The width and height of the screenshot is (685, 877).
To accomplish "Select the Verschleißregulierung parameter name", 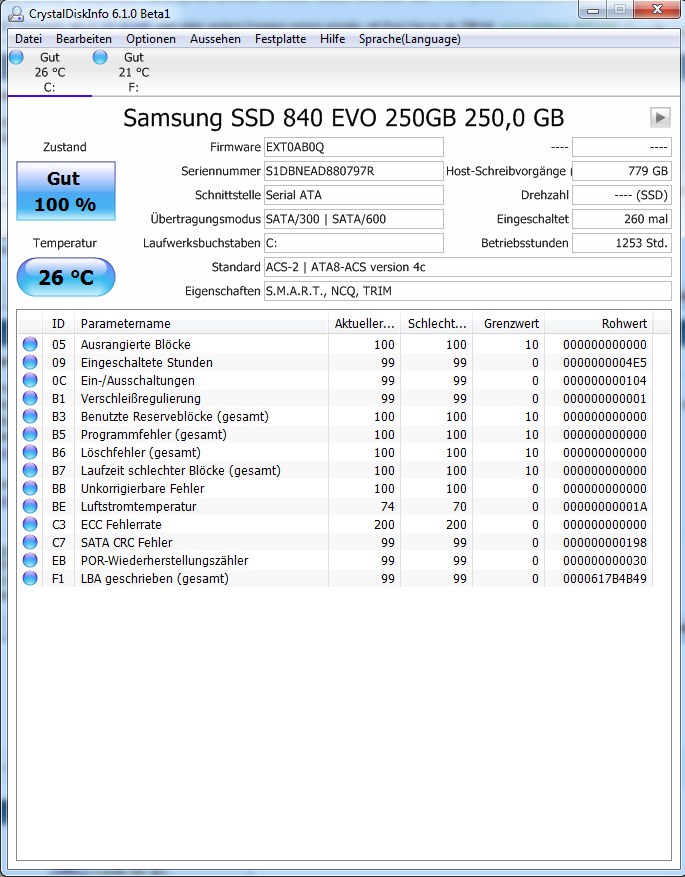I will (140, 399).
